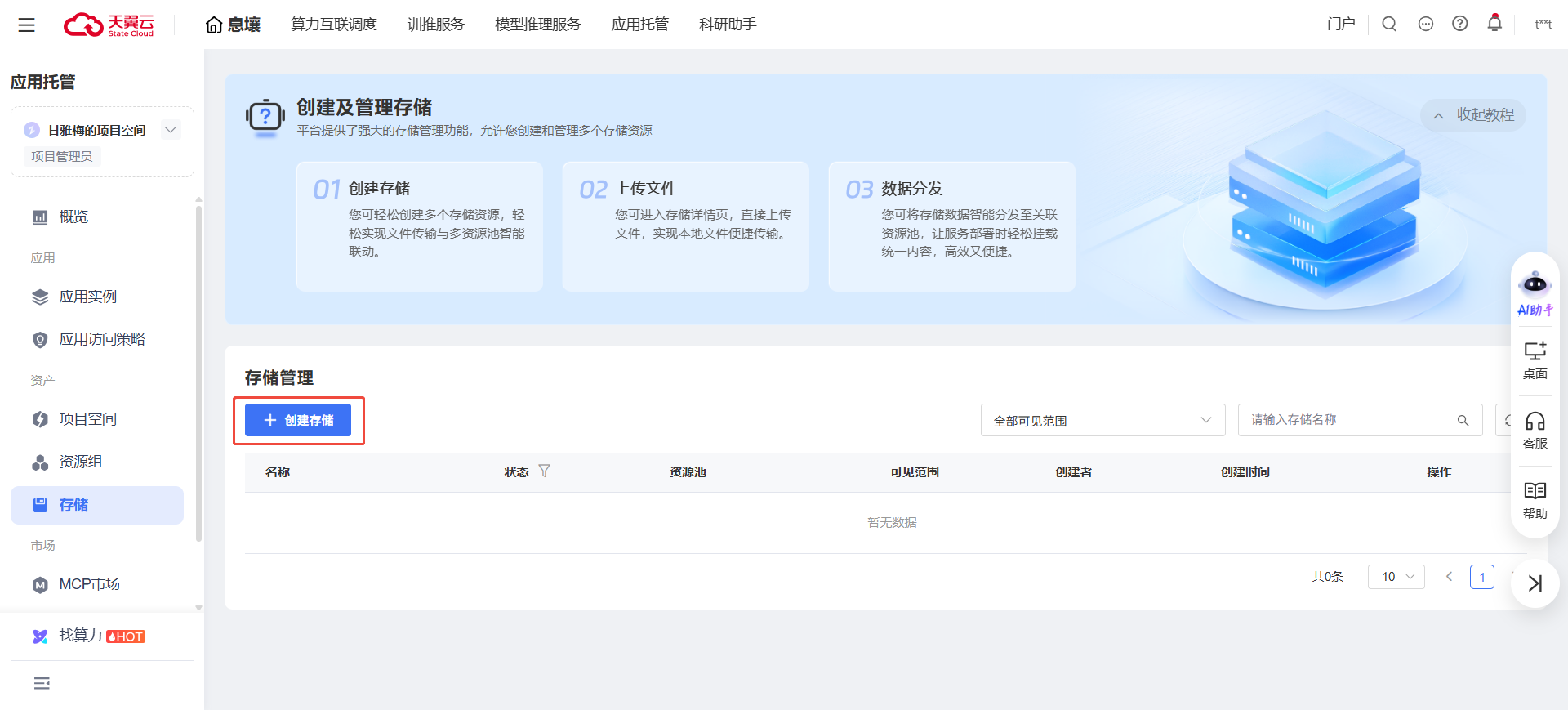Select 应用实例 in the sidebar
This screenshot has height=710, width=1568.
pos(87,297)
